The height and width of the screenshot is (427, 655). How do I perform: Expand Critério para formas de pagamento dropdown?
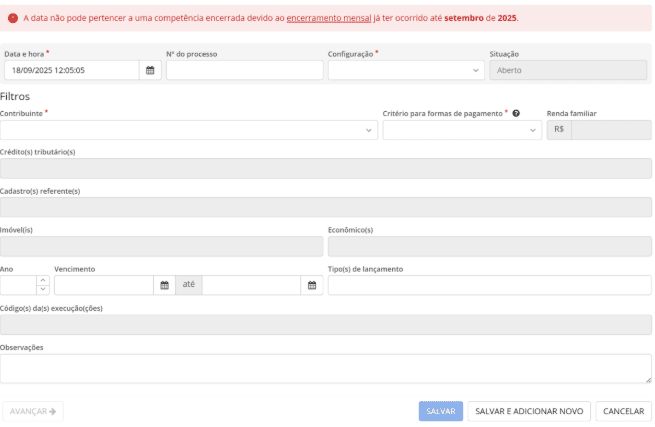(x=461, y=130)
